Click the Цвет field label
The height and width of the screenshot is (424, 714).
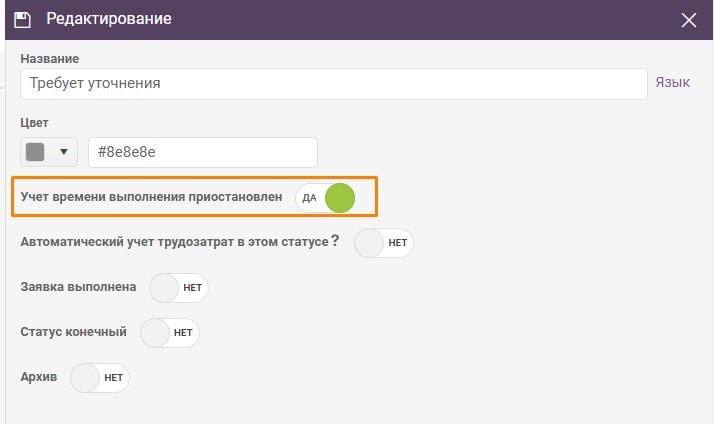click(x=34, y=123)
